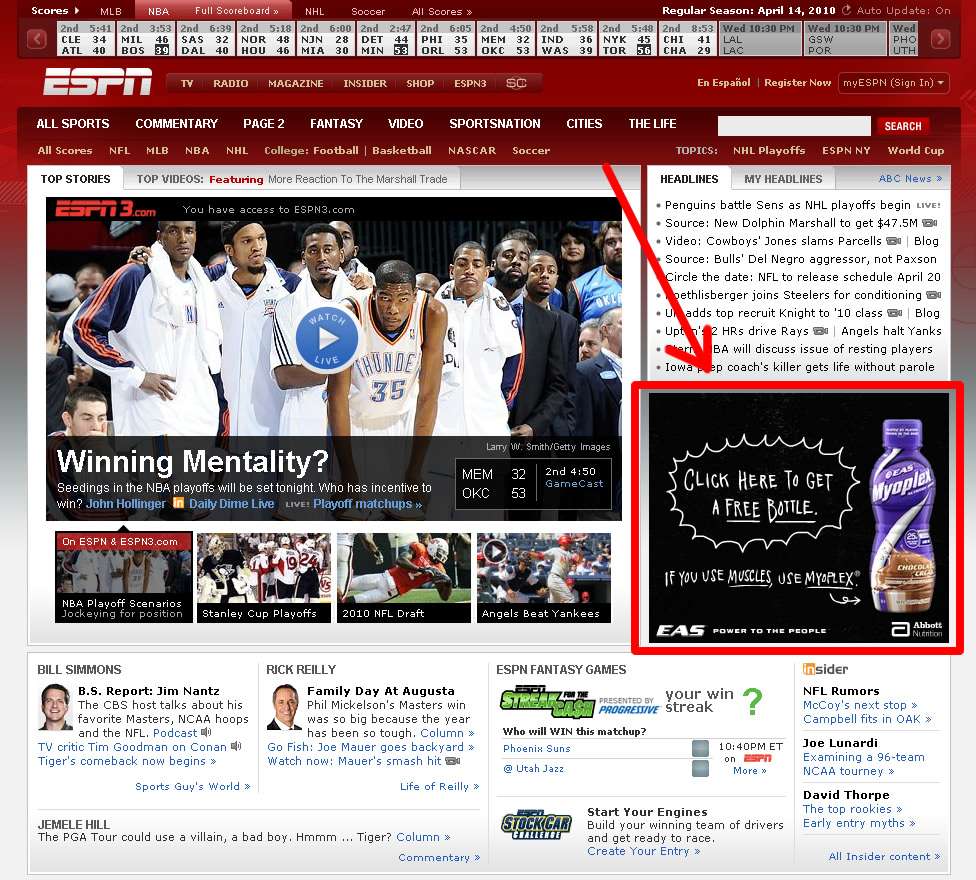Click Register Now link

tap(797, 83)
